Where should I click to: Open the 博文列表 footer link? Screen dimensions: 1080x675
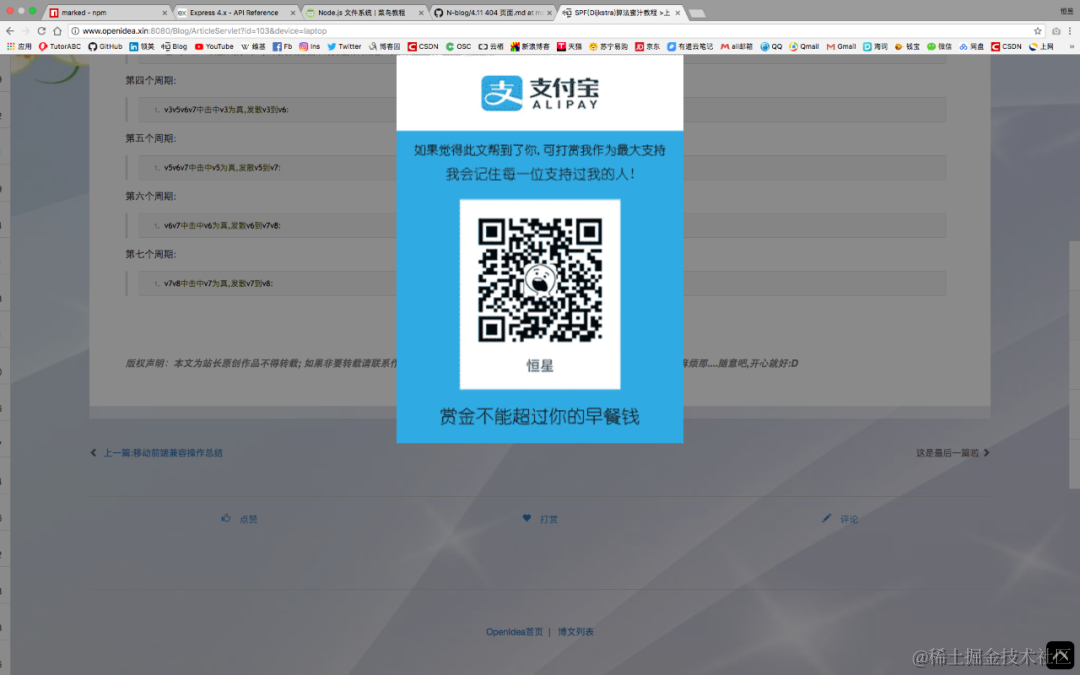click(x=576, y=632)
